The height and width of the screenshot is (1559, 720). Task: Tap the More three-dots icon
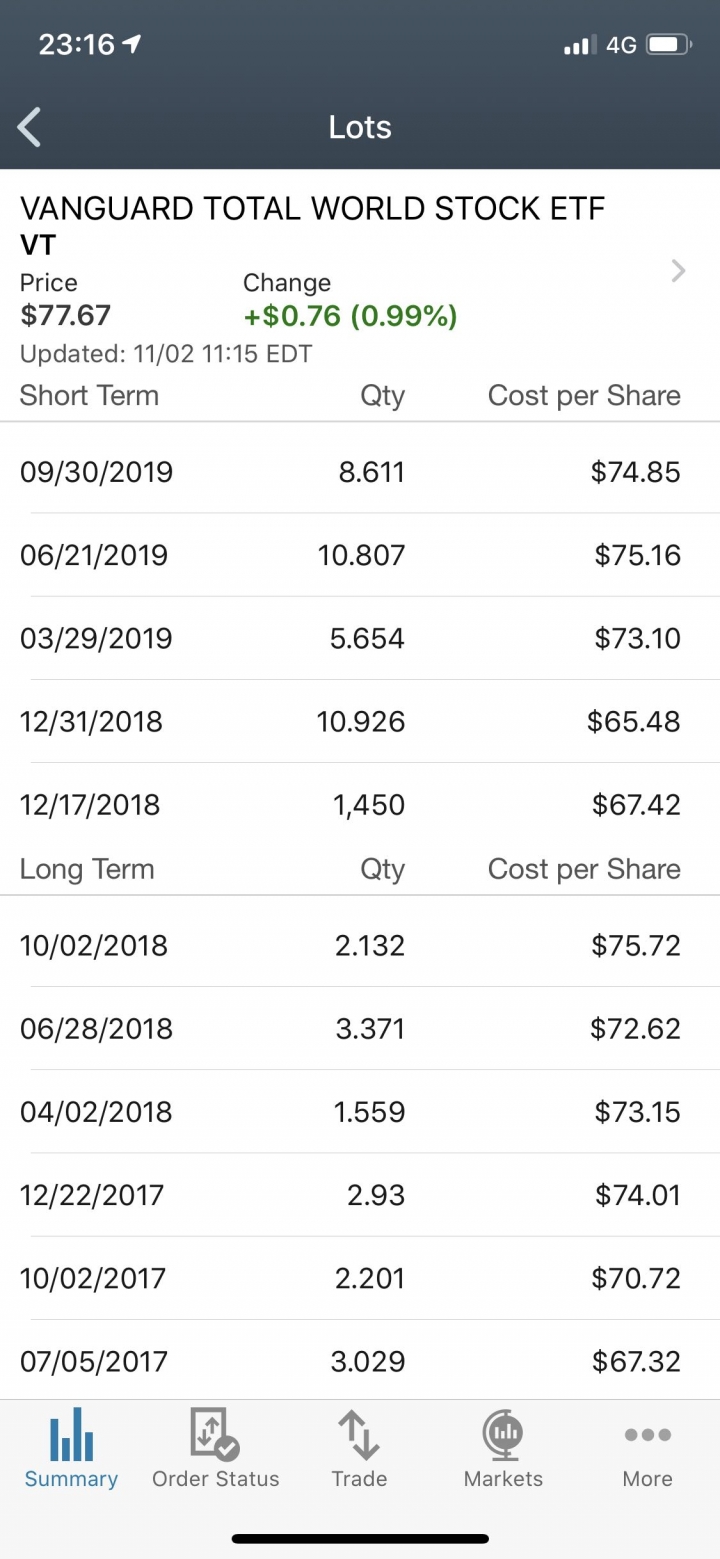click(x=647, y=1435)
